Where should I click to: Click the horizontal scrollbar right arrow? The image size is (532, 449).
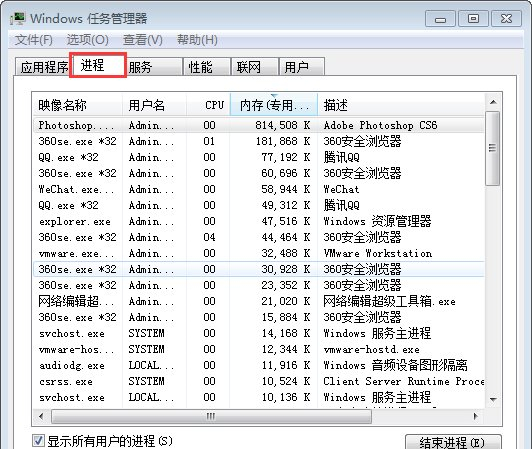coord(475,416)
